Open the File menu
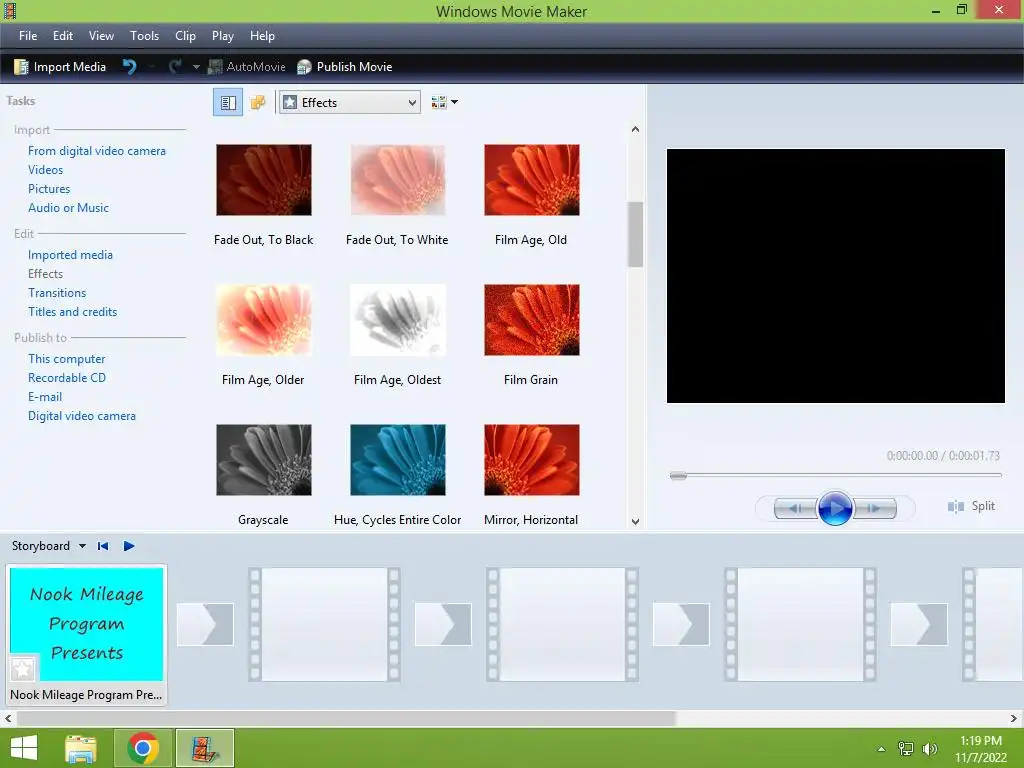 [x=28, y=36]
